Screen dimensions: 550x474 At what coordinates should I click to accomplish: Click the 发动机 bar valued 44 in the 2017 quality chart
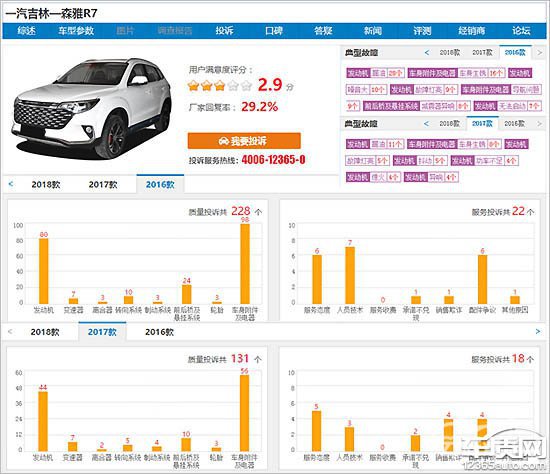(x=43, y=421)
